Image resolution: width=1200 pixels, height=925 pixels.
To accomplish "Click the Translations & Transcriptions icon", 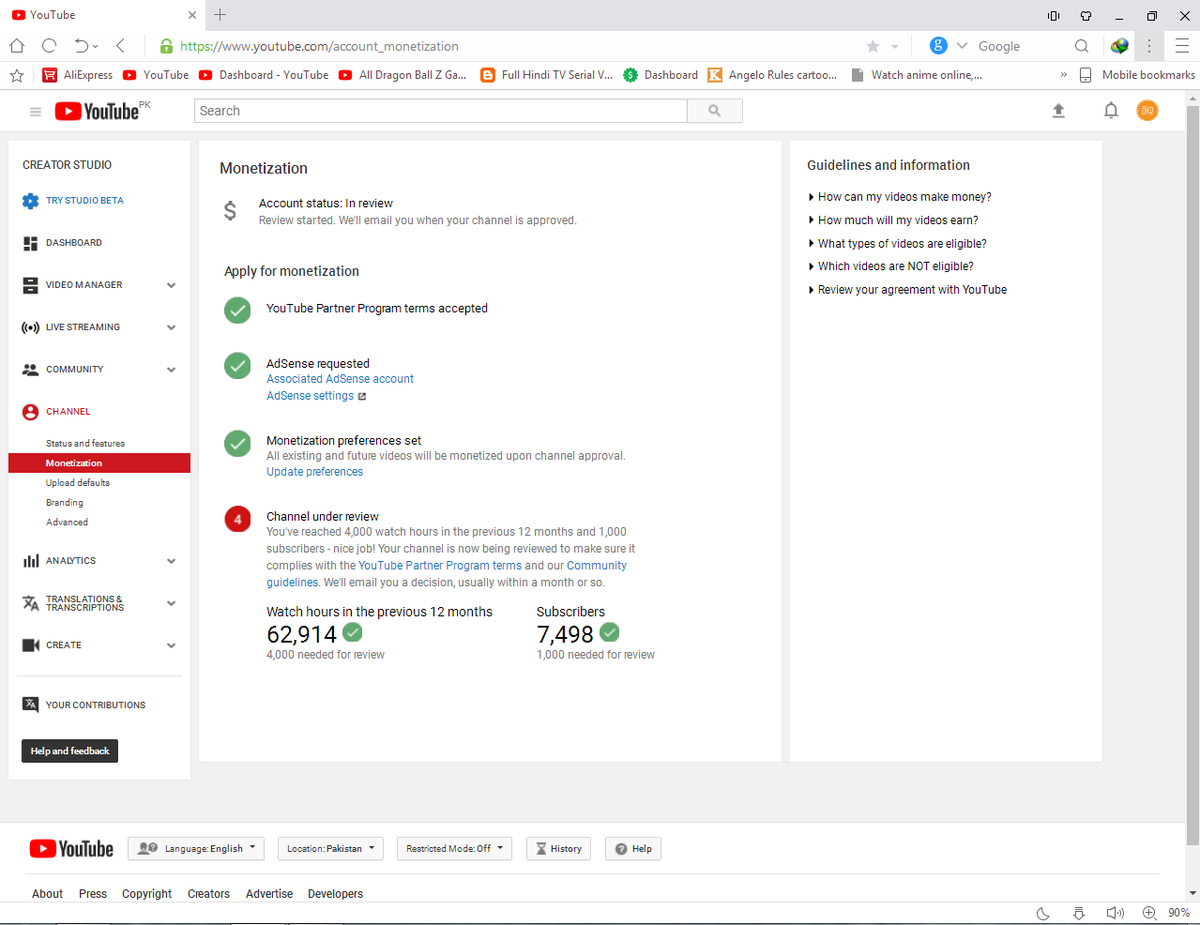I will coord(30,603).
